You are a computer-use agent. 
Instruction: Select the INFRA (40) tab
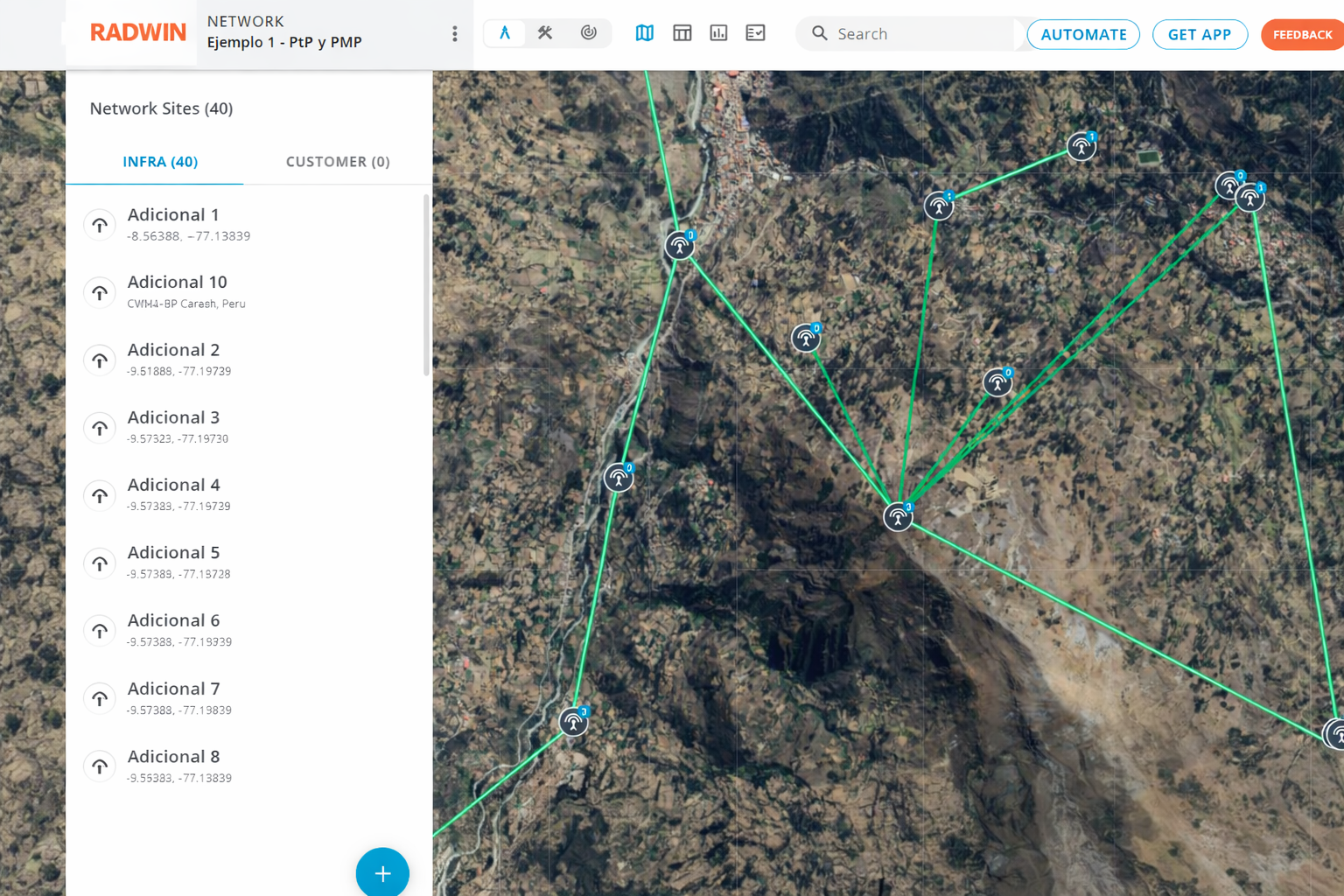(160, 162)
